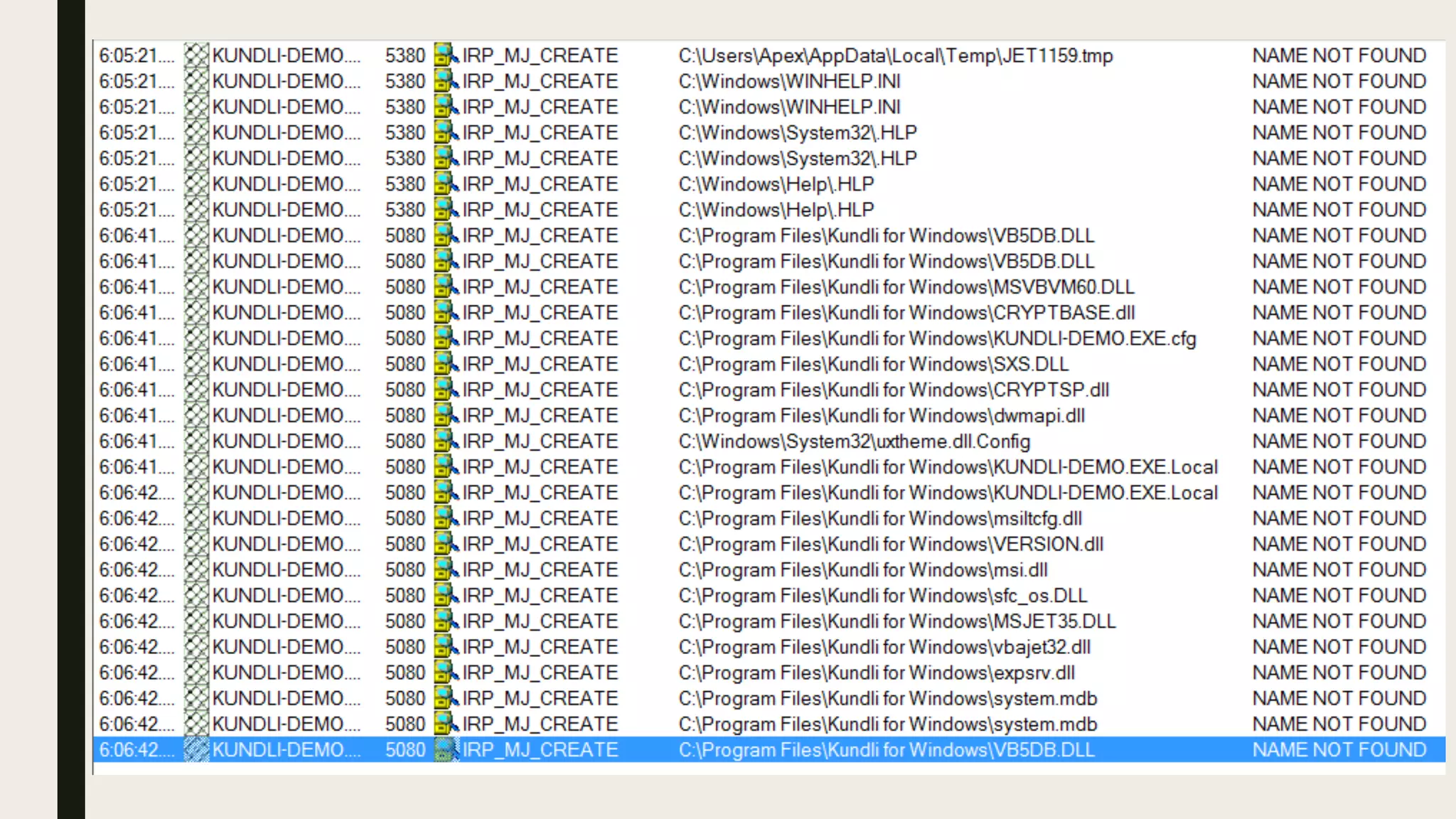Click file operation icon on expsrv.dll row
Image resolution: width=1456 pixels, height=819 pixels.
pos(446,673)
